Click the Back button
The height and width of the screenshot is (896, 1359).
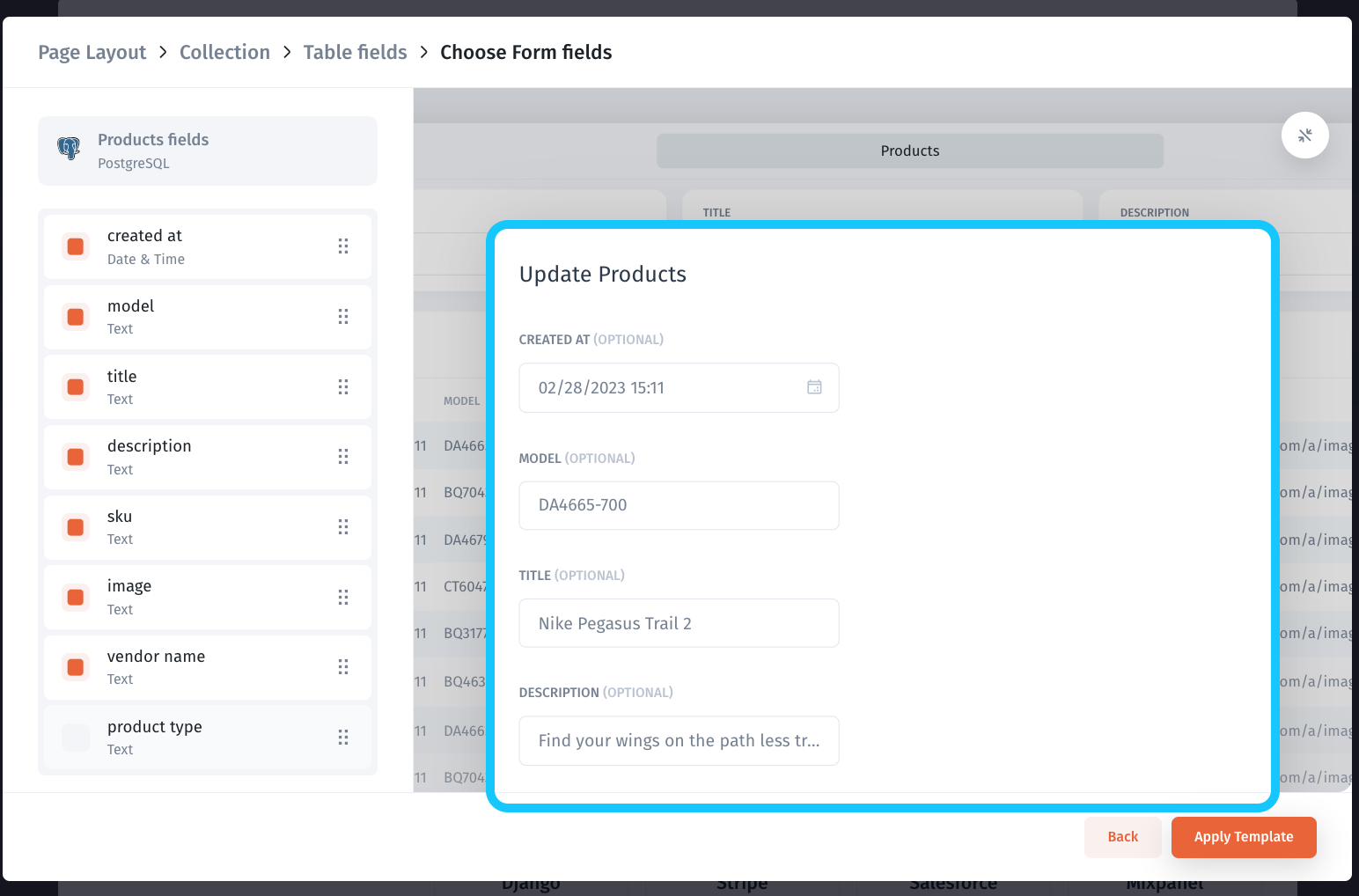[x=1123, y=837]
